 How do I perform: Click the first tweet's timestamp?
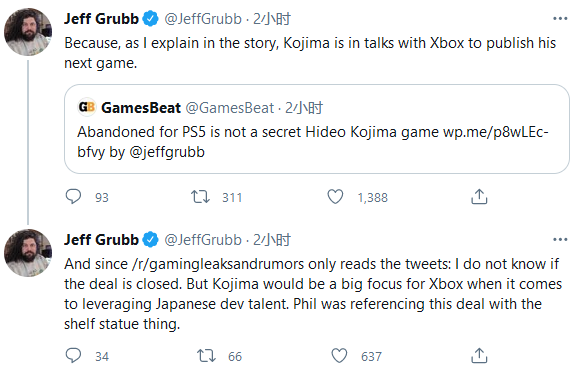272,19
